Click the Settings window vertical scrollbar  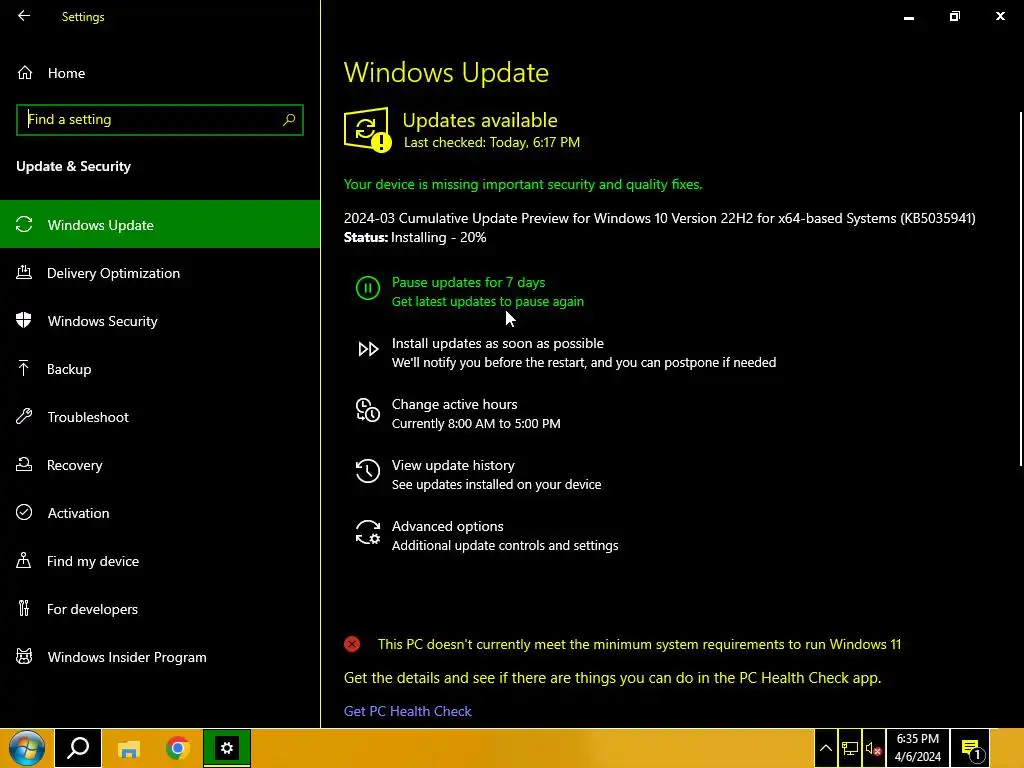pos(1021,289)
